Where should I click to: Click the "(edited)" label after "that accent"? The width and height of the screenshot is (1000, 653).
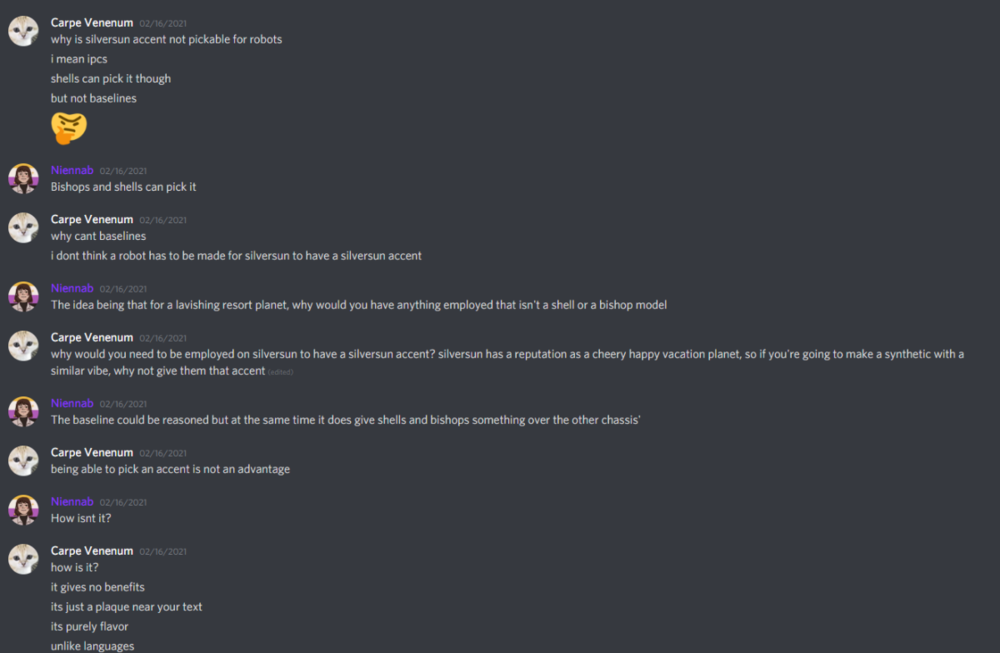pyautogui.click(x=281, y=372)
